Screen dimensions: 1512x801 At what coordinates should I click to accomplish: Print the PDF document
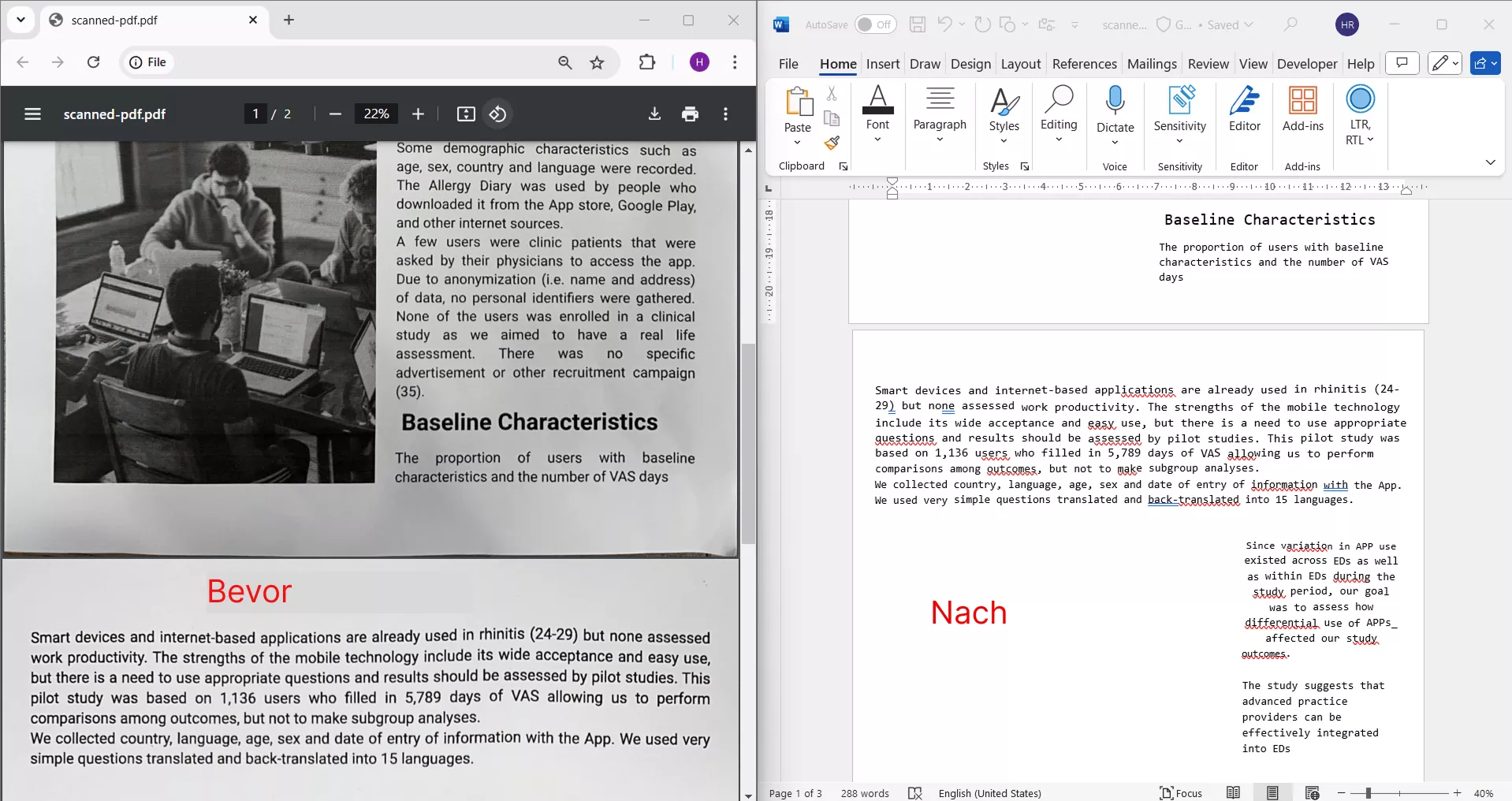pos(690,114)
